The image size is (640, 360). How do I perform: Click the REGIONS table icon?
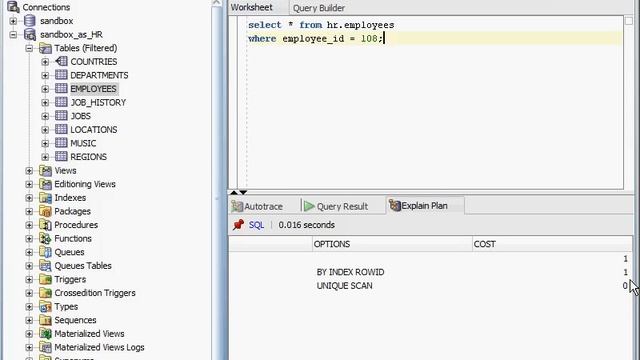[x=61, y=157]
